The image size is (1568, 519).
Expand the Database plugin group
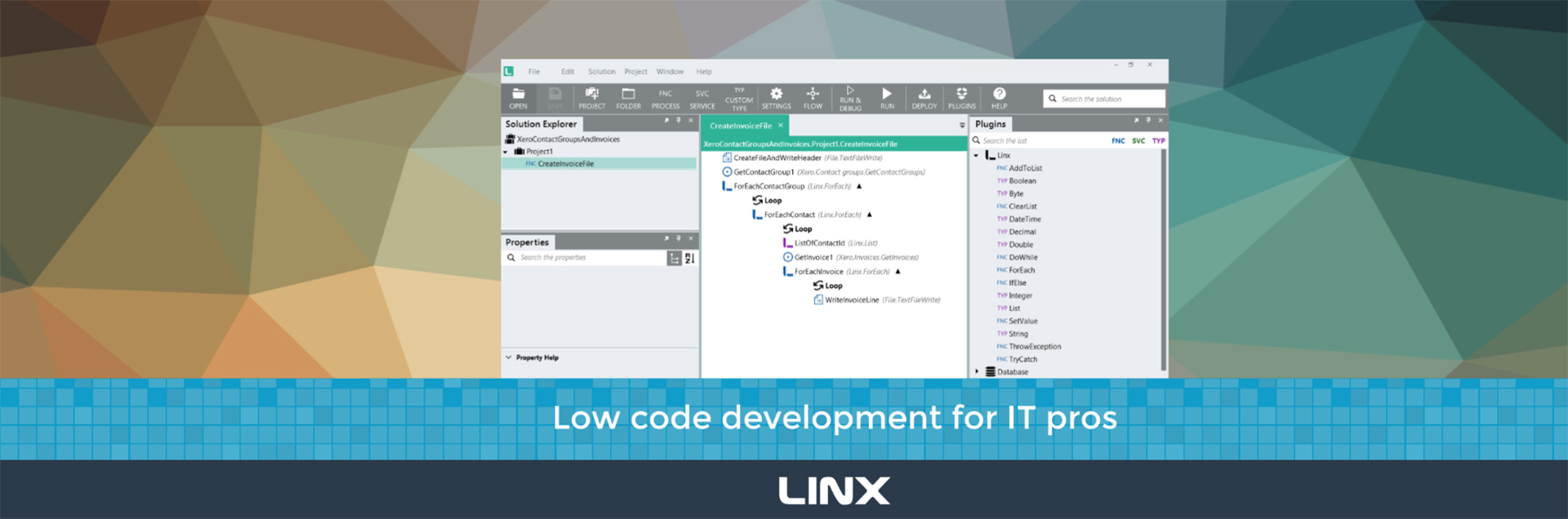coord(977,372)
